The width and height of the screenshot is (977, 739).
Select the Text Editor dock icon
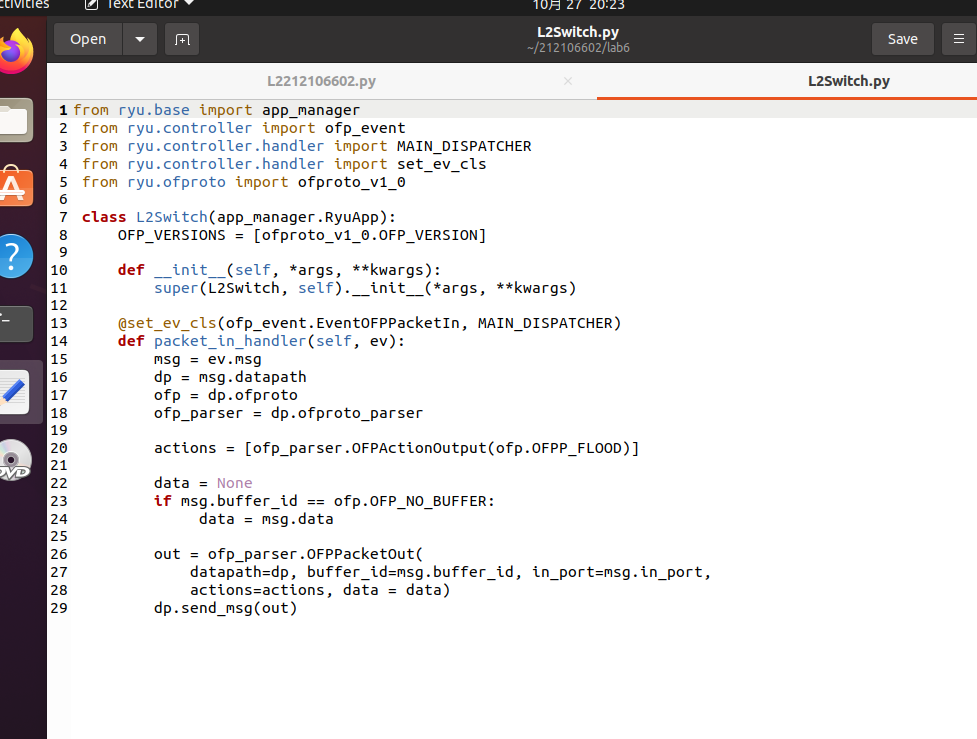(15, 392)
